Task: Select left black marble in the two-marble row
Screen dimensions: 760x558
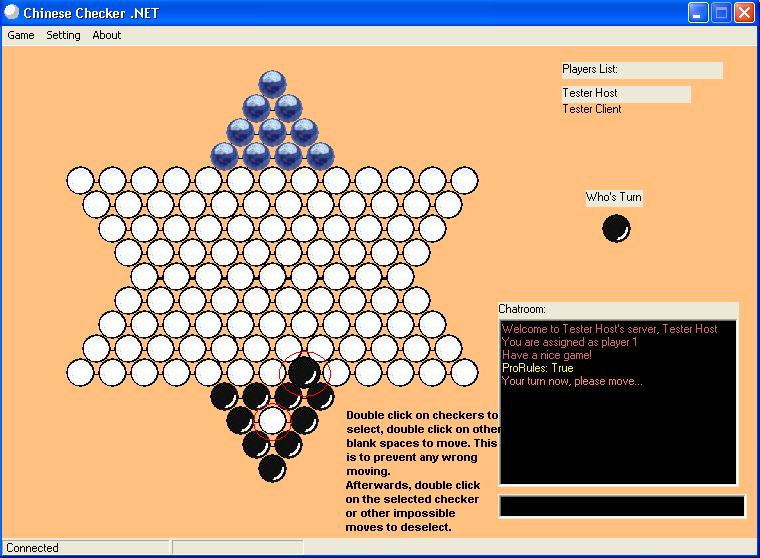Action: [256, 445]
